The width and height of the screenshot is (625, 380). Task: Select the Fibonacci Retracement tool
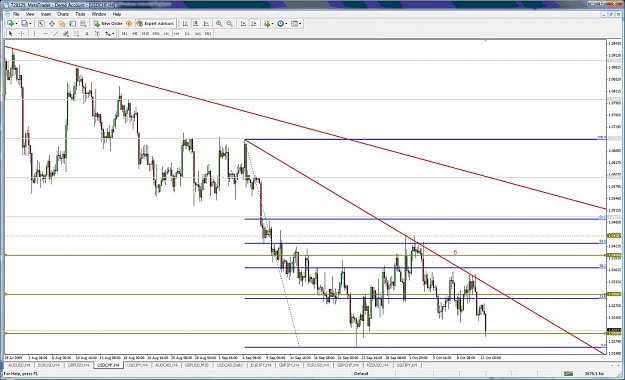77,33
